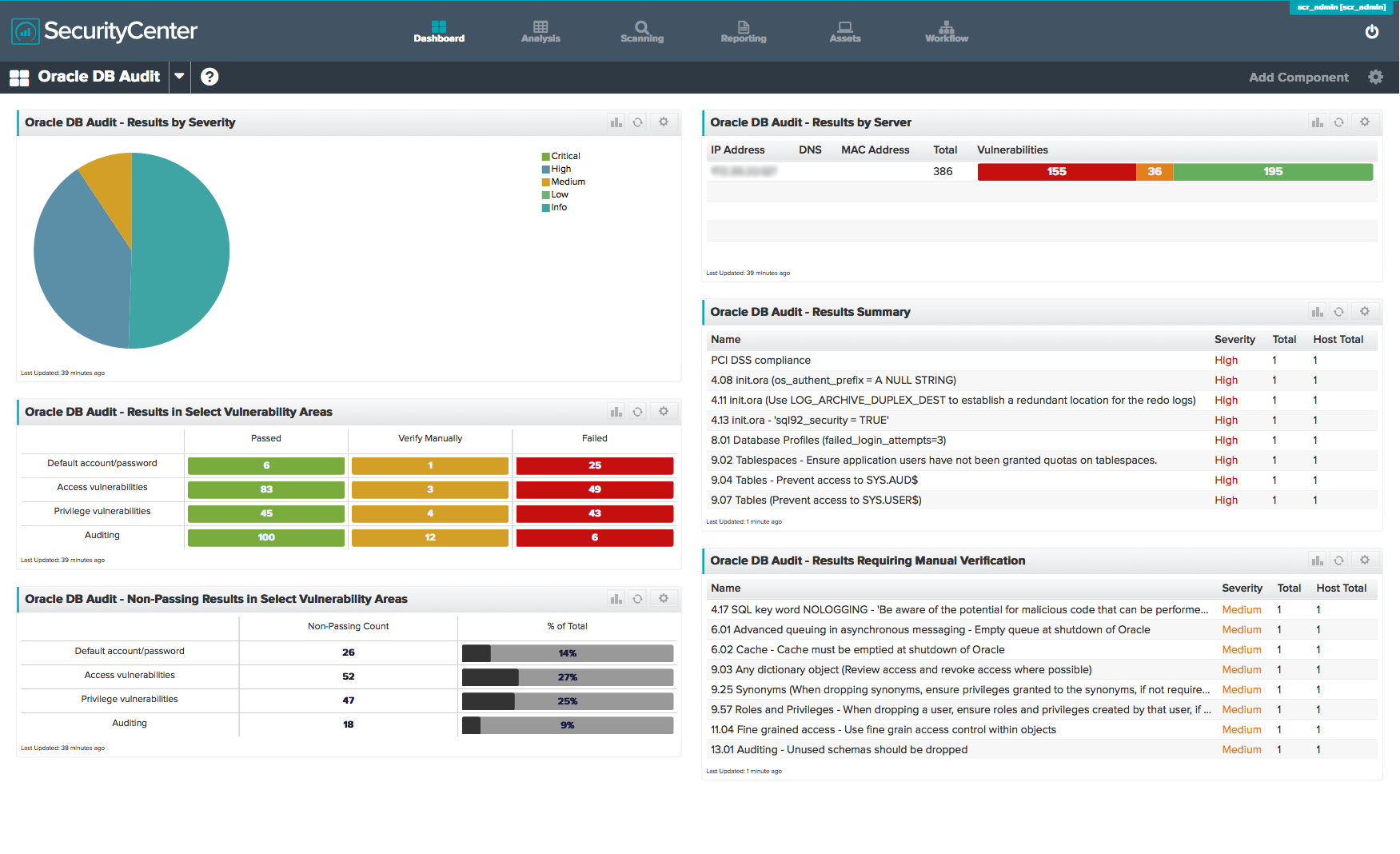Viewport: 1400px width, 854px height.
Task: Open the Dashboard tab
Action: coord(439,31)
